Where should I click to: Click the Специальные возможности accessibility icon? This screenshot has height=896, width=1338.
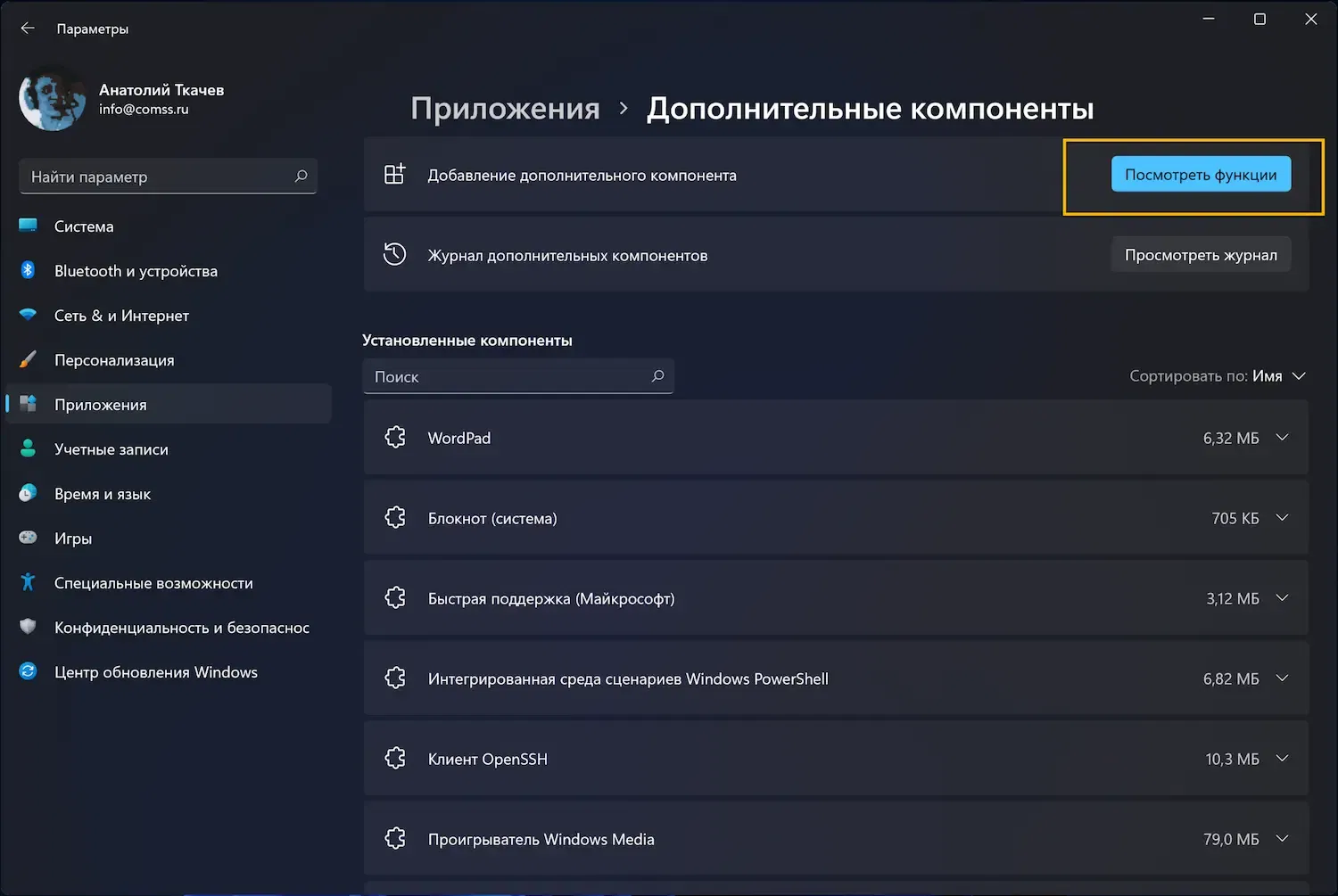point(29,582)
